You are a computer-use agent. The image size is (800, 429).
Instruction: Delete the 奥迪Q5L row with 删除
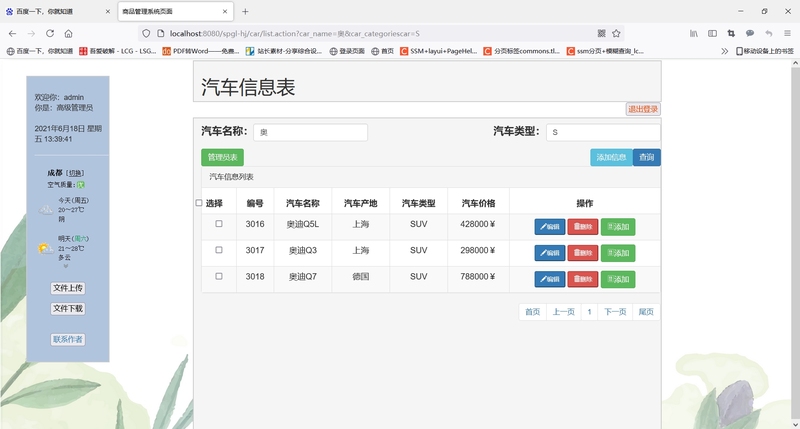[583, 227]
